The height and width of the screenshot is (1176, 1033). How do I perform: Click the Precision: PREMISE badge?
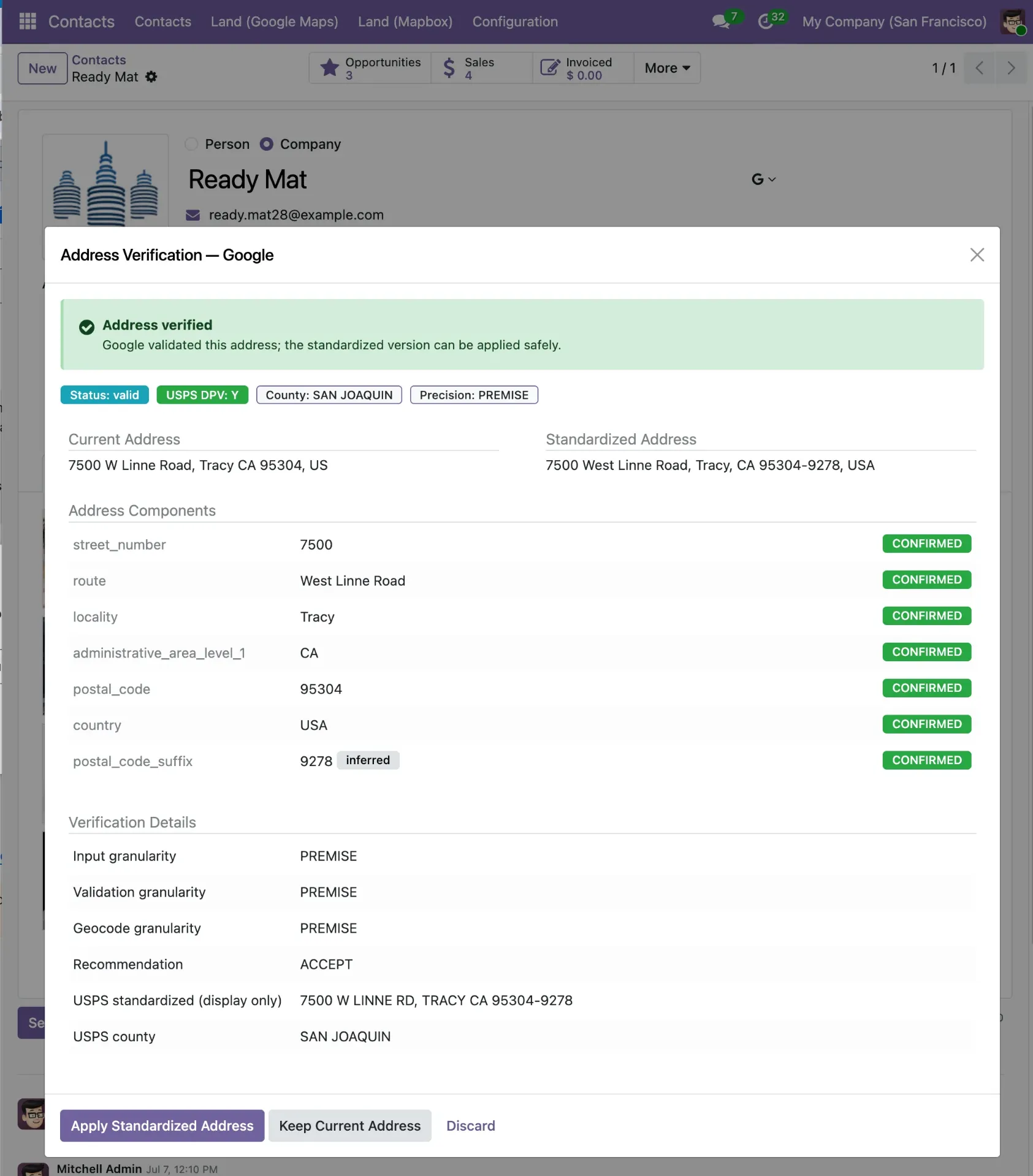tap(474, 395)
